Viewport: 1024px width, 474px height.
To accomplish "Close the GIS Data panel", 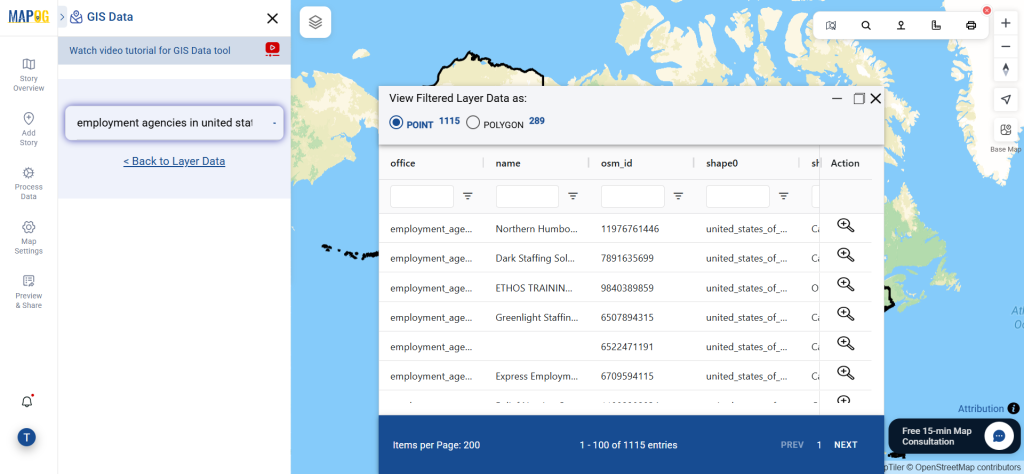I will 272,18.
